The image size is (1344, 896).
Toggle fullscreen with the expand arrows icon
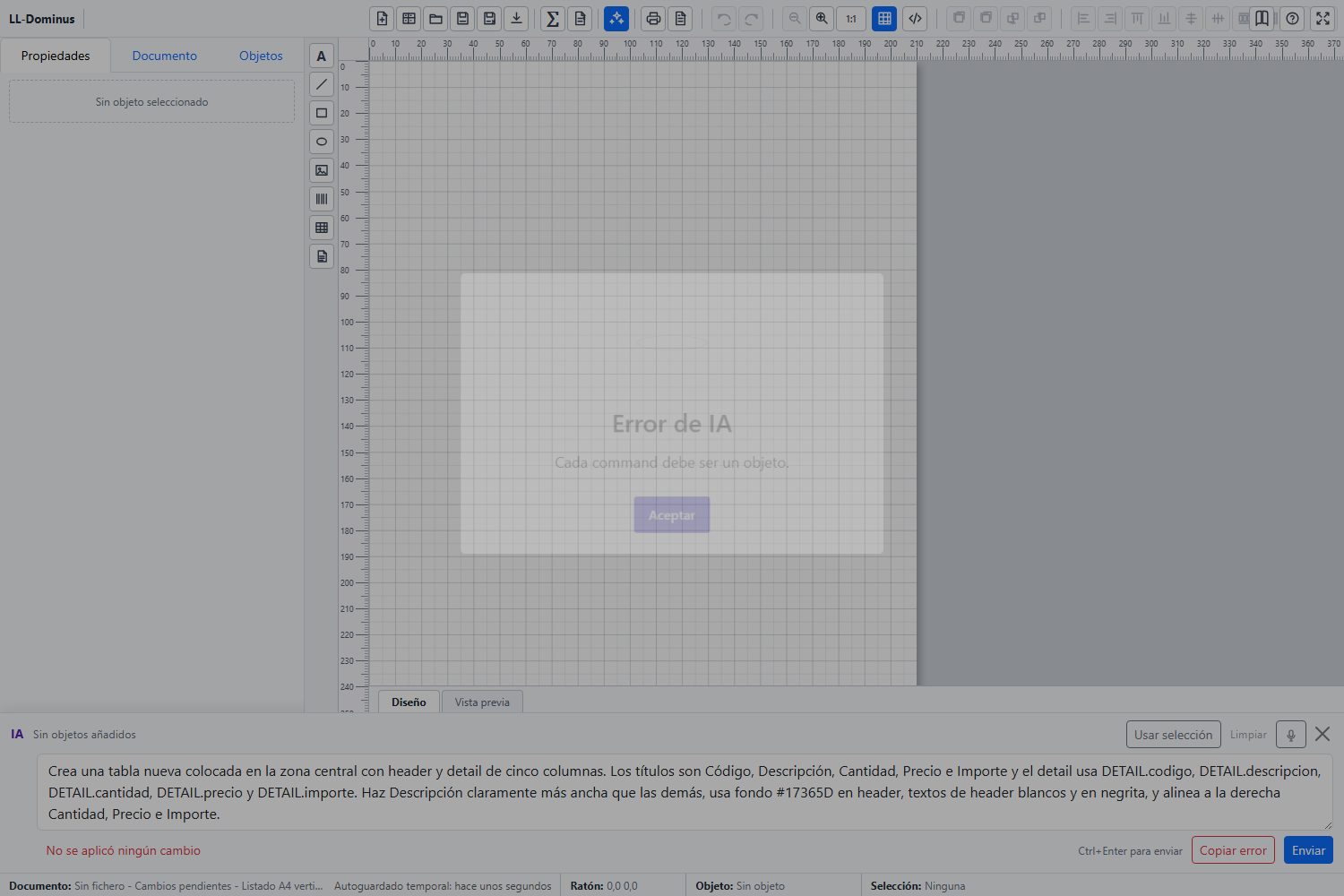pyautogui.click(x=1322, y=19)
